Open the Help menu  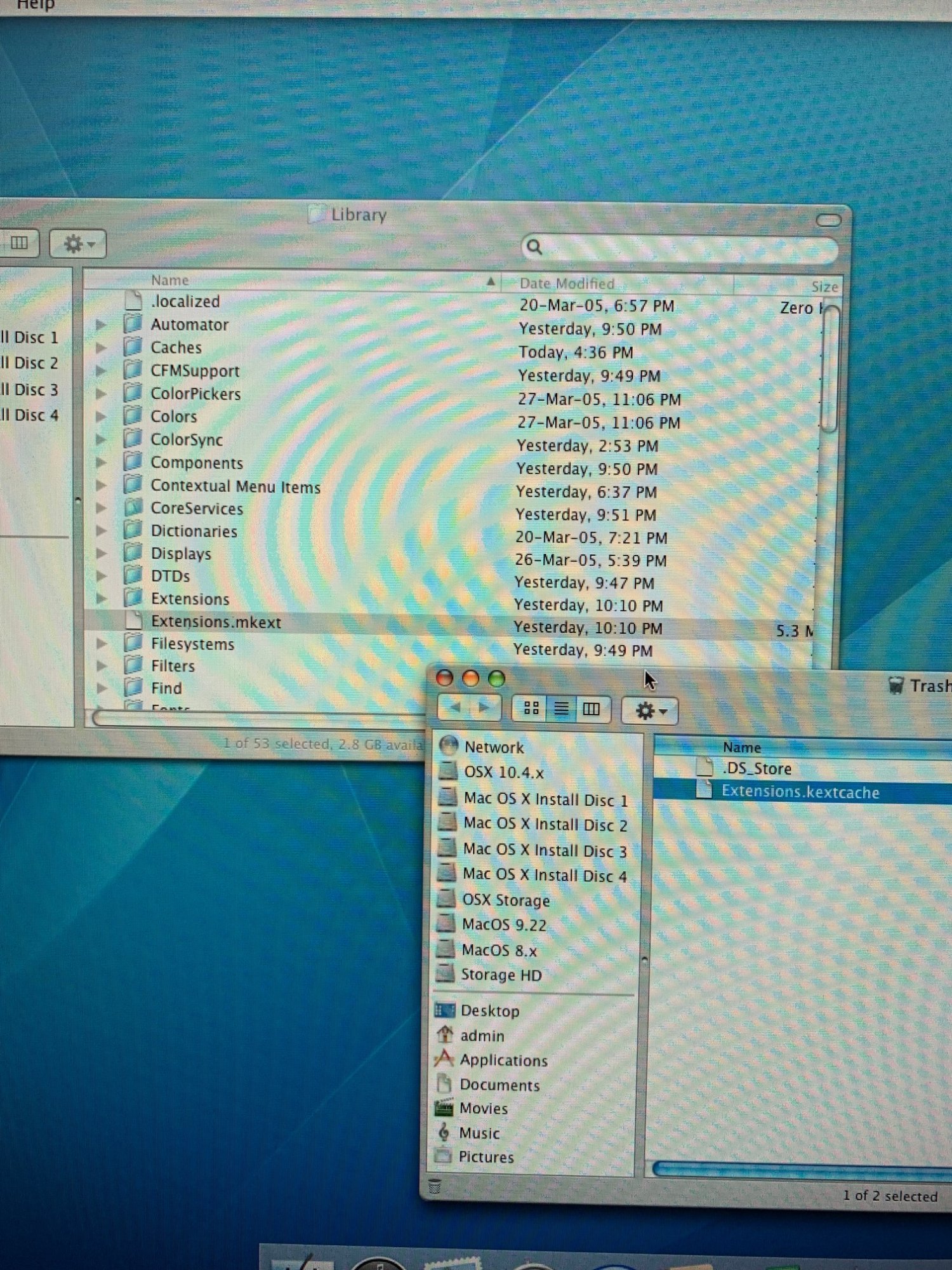pyautogui.click(x=35, y=5)
